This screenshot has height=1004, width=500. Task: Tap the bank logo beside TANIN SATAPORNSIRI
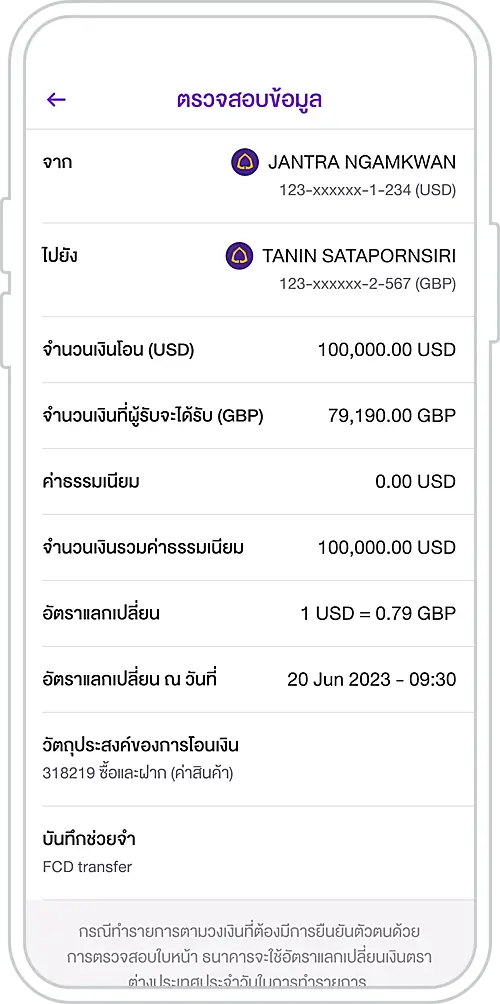[x=239, y=256]
